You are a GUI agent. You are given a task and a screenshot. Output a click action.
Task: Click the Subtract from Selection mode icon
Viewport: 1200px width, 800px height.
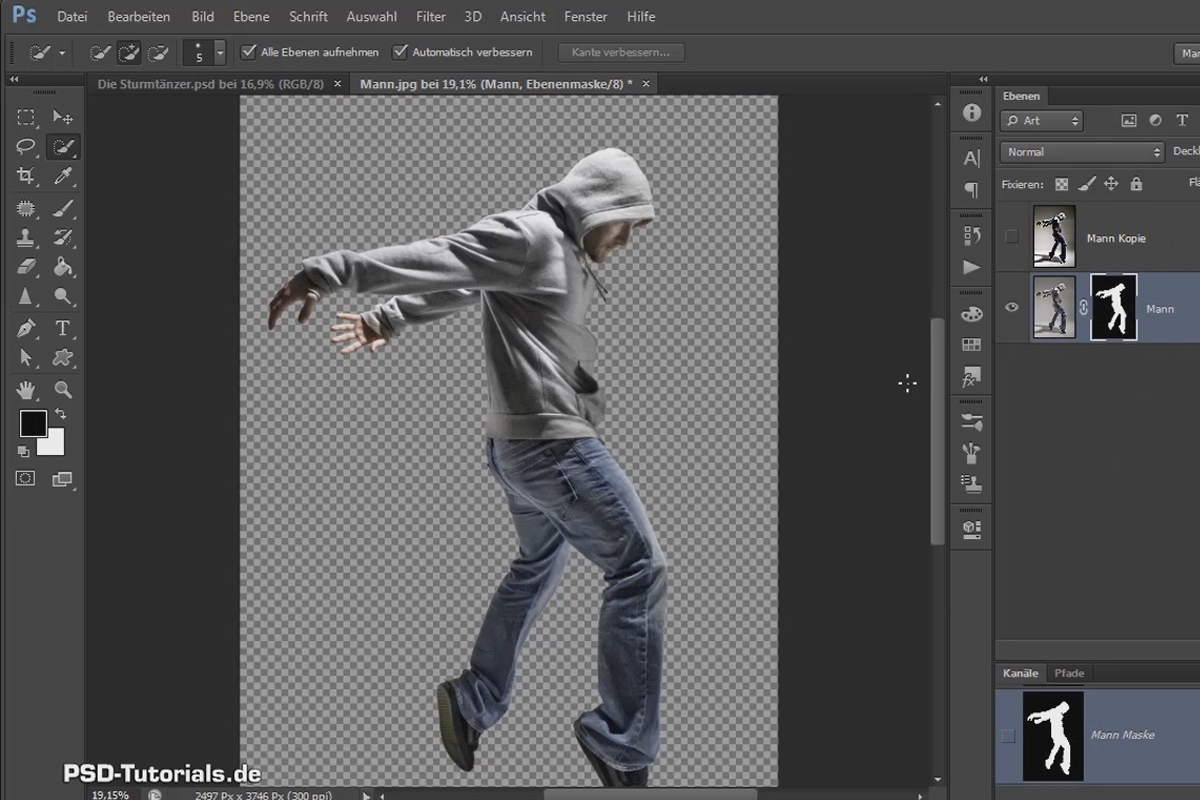157,52
